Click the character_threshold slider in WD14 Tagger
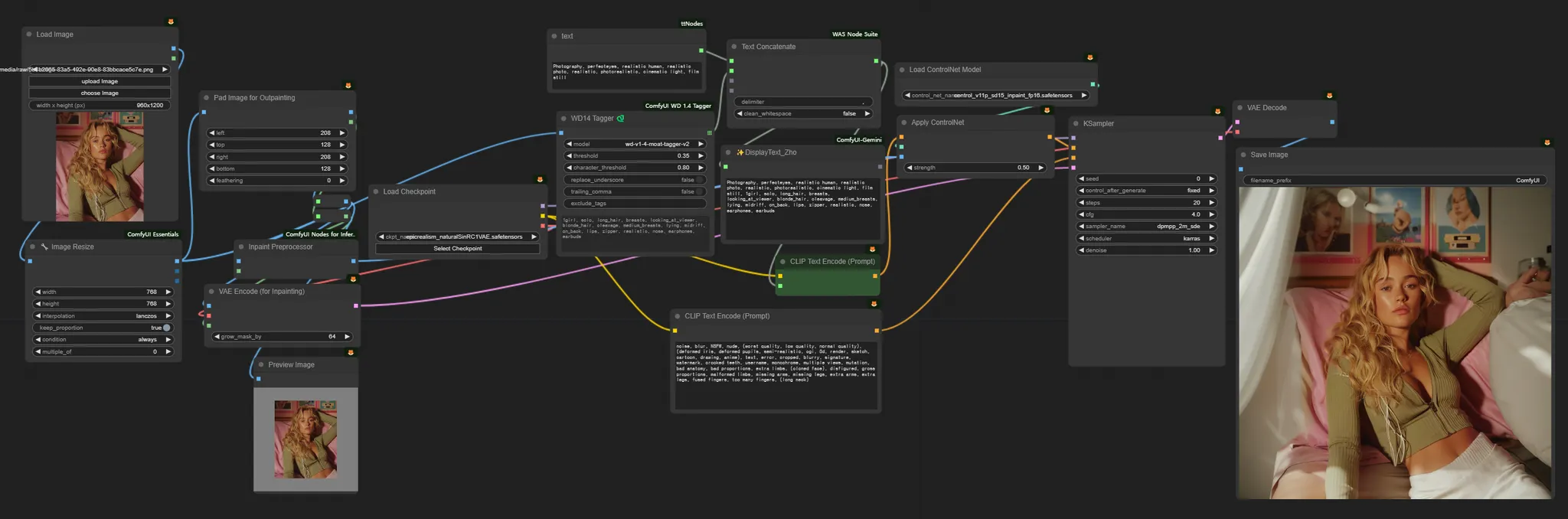 click(x=635, y=168)
